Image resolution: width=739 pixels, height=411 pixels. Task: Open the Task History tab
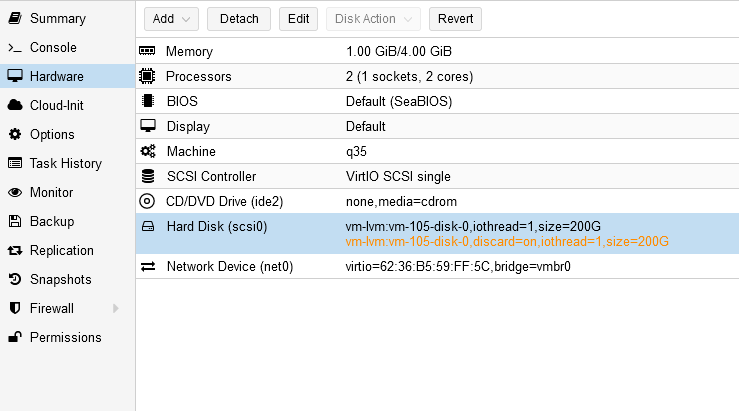pyautogui.click(x=65, y=164)
